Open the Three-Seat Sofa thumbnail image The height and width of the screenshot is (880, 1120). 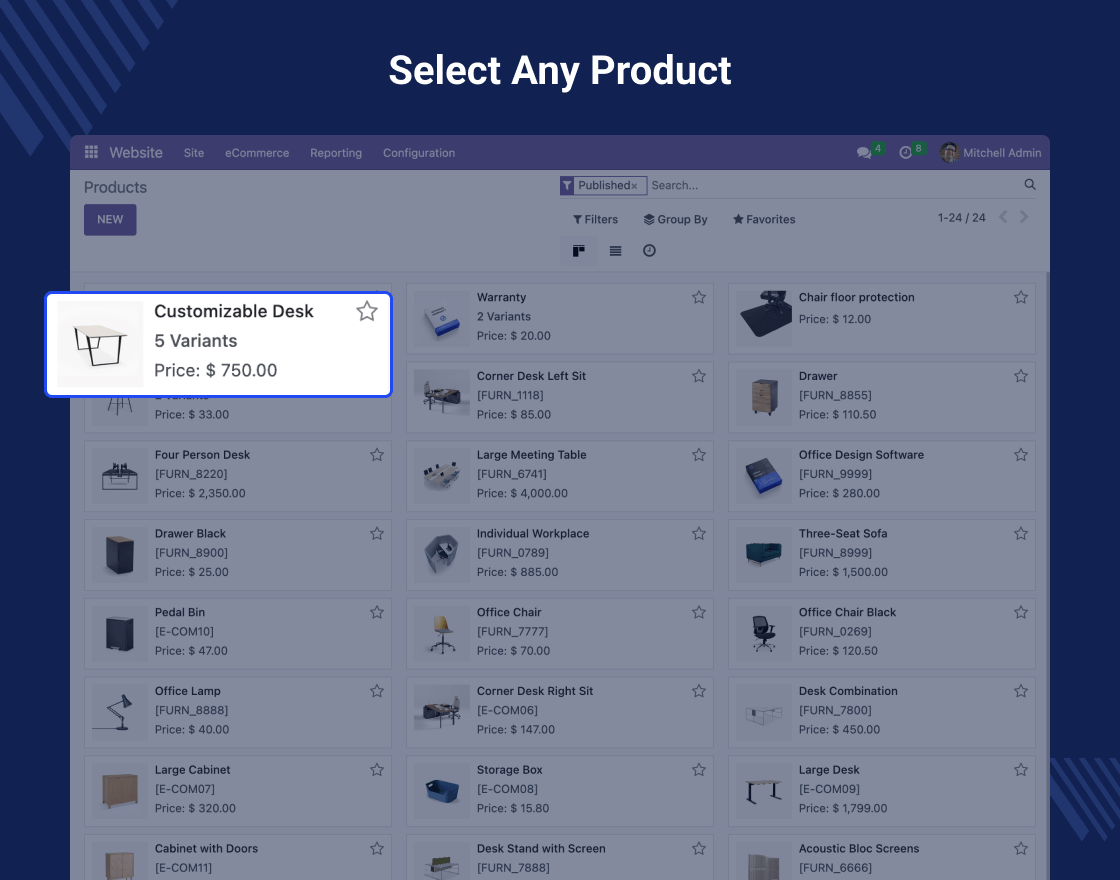click(764, 554)
